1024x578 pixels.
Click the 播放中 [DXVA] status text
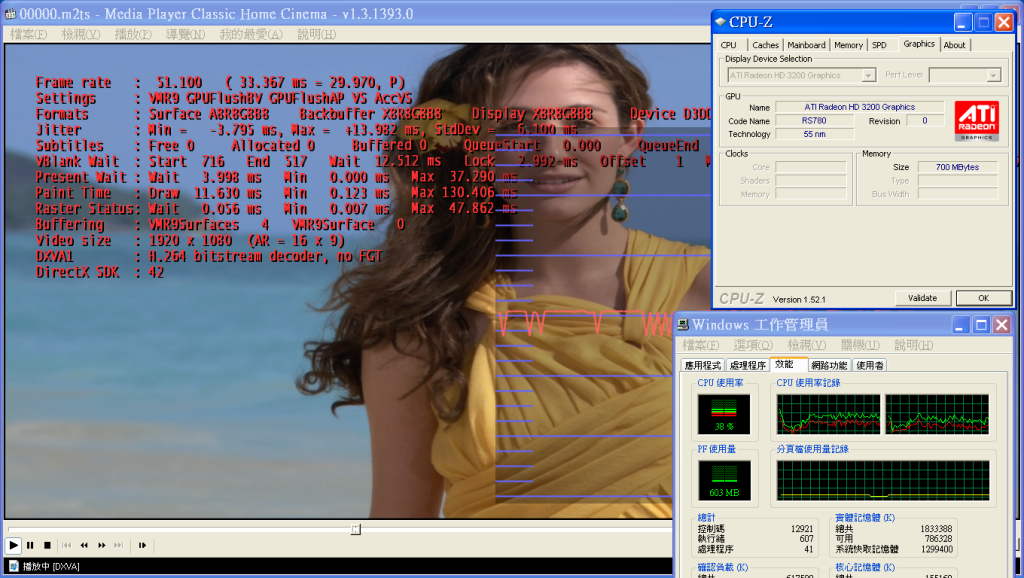point(51,566)
